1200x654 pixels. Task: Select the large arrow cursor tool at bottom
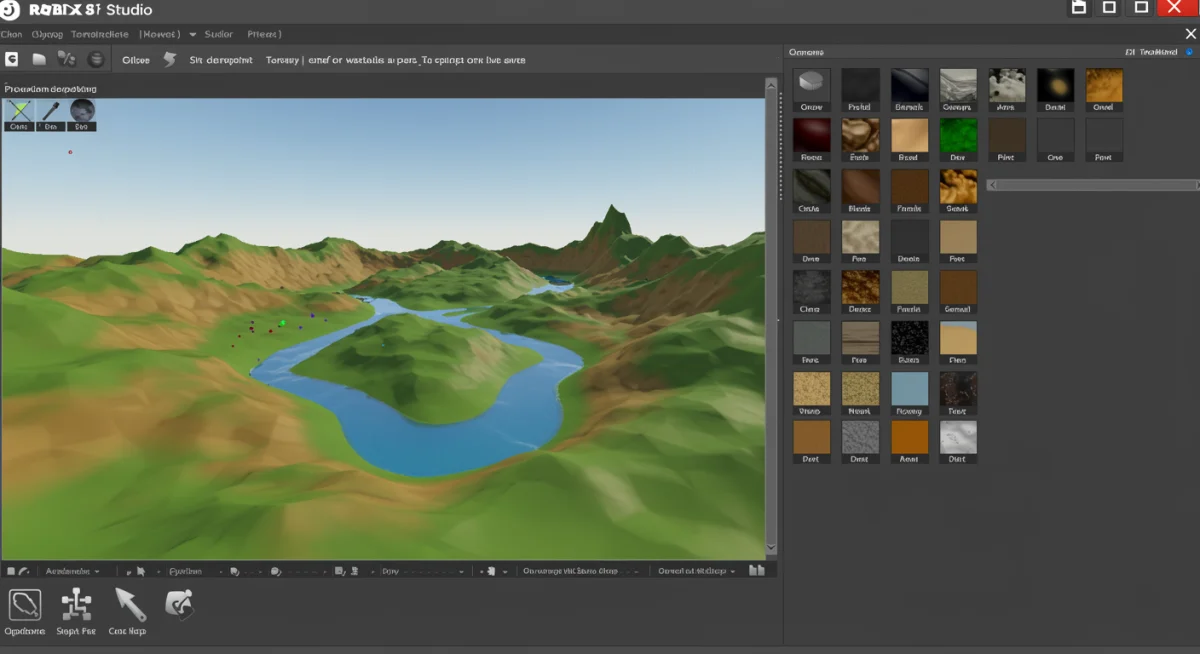click(x=129, y=604)
